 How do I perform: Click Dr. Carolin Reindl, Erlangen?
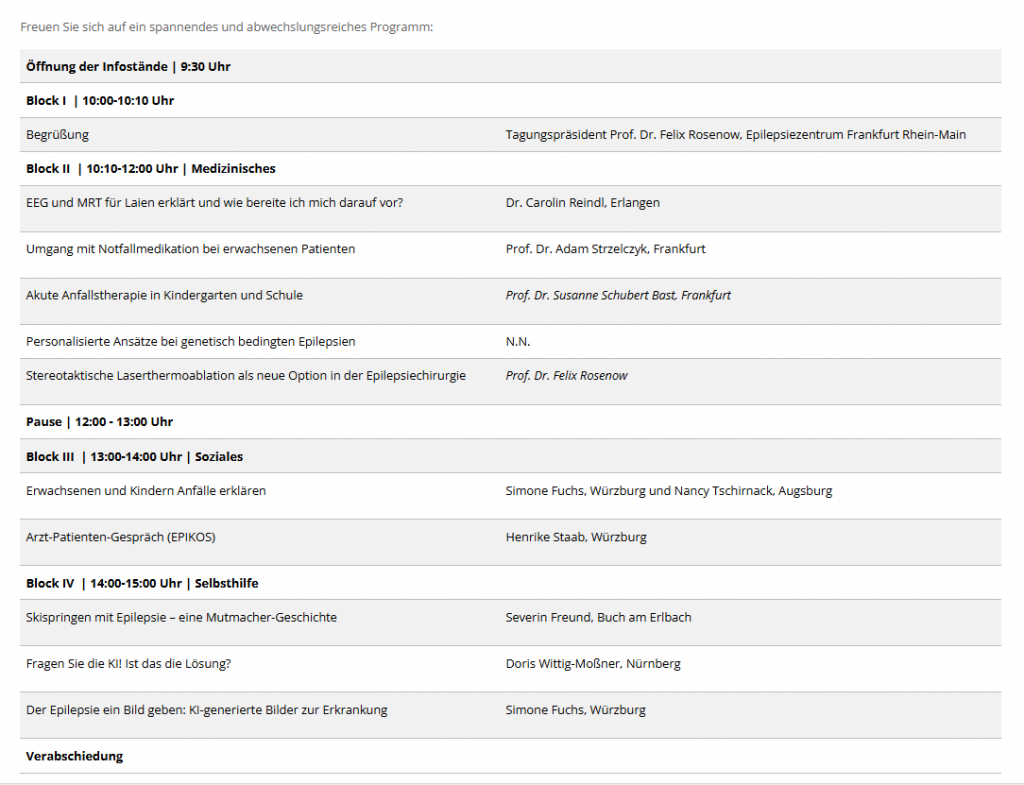[x=583, y=202]
